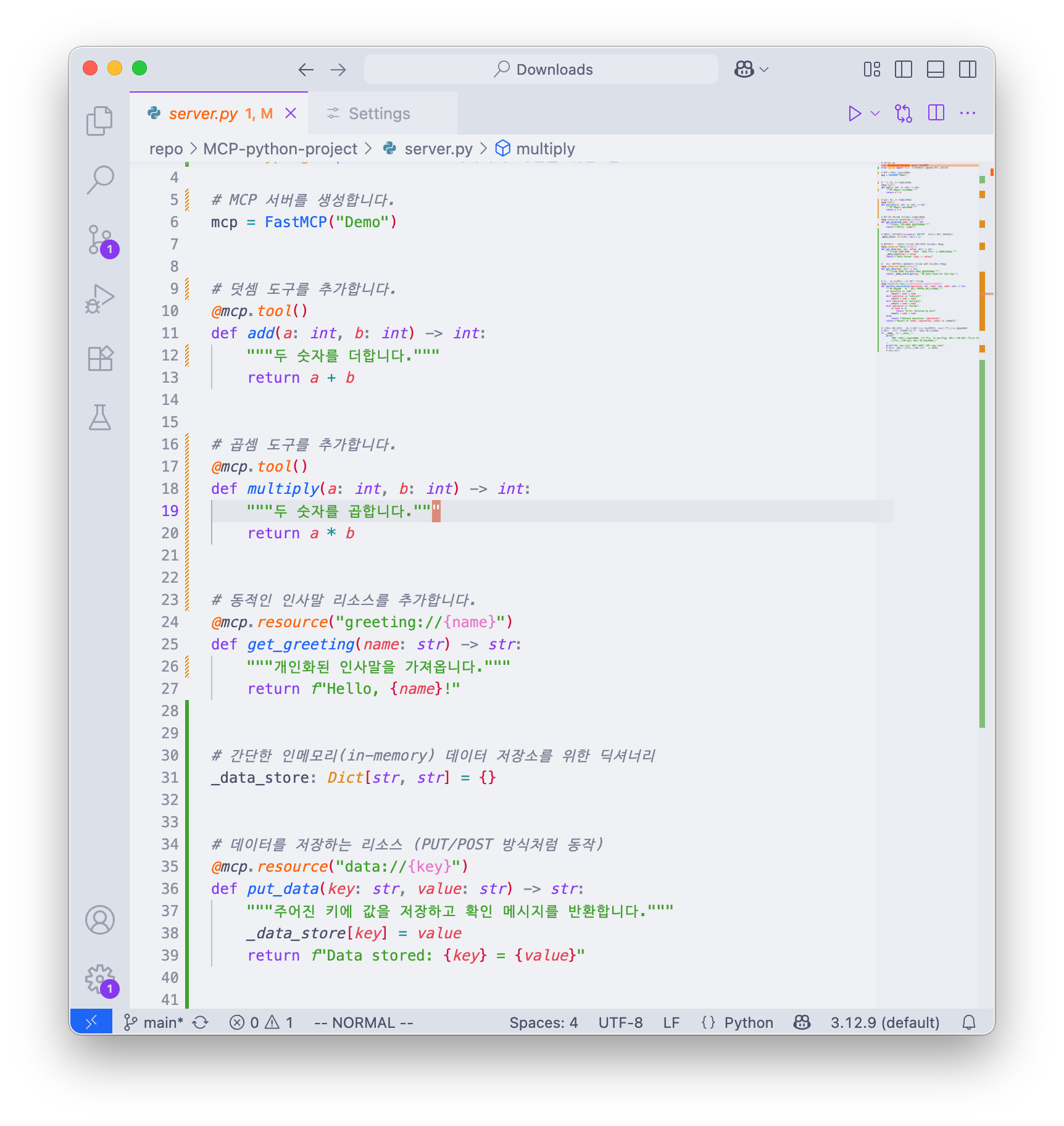Open the Accounts menu icon
This screenshot has width=1064, height=1126.
pyautogui.click(x=99, y=920)
